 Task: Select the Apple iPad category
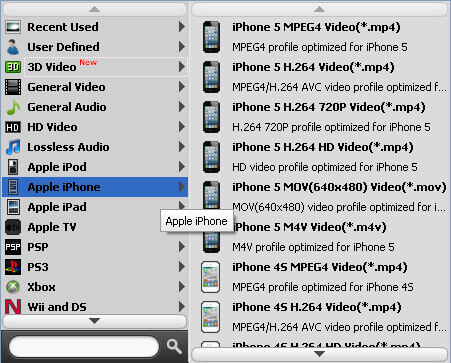pos(95,207)
